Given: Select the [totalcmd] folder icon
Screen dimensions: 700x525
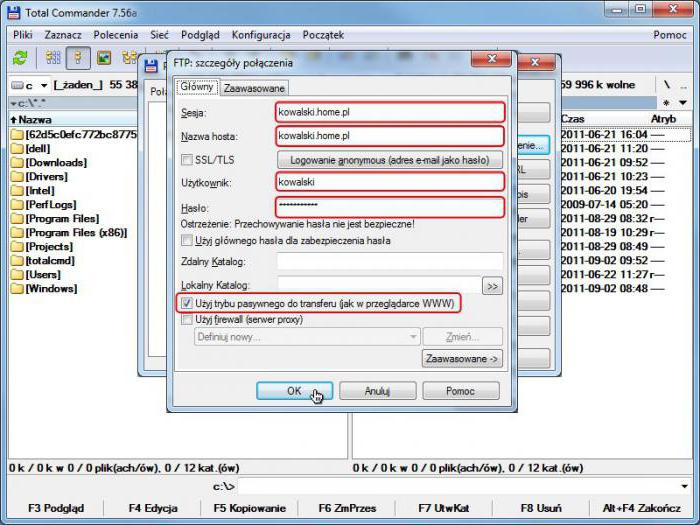Looking at the screenshot, I should [x=17, y=260].
